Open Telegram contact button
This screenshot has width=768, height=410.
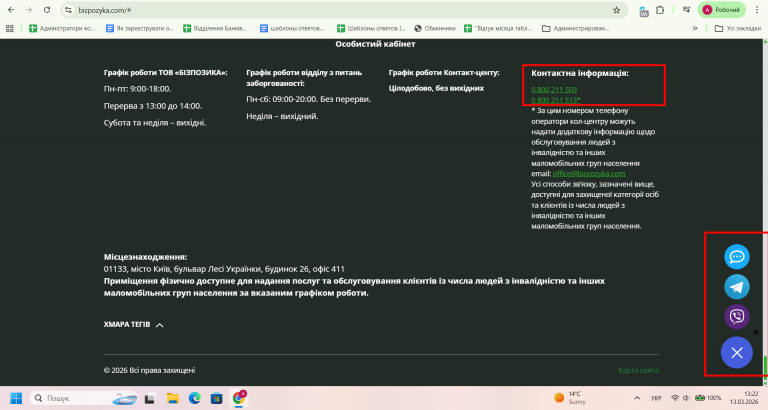pos(737,287)
